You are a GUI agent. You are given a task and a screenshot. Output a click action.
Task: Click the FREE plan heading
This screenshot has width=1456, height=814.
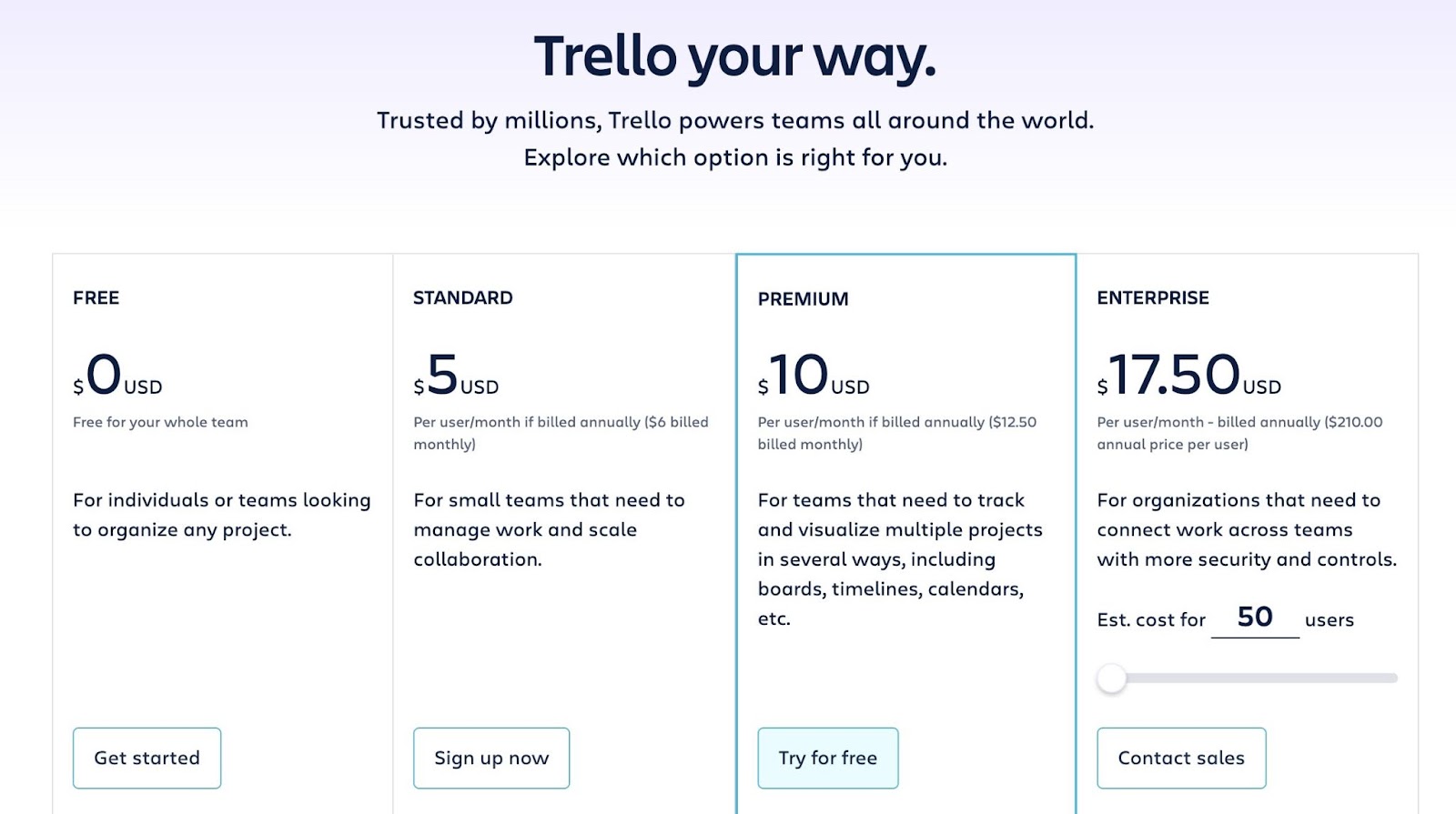(96, 297)
